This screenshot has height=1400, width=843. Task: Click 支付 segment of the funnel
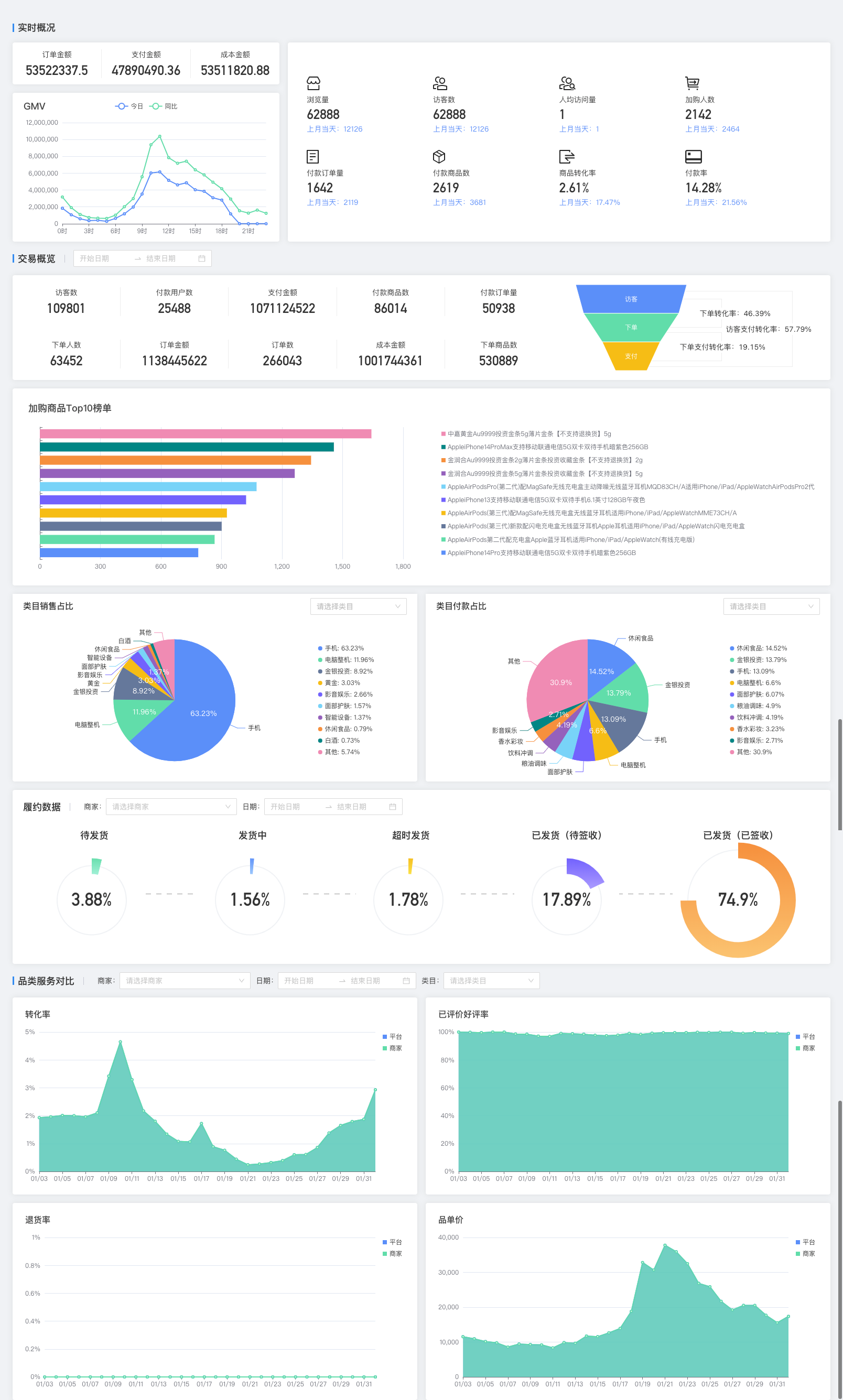631,356
